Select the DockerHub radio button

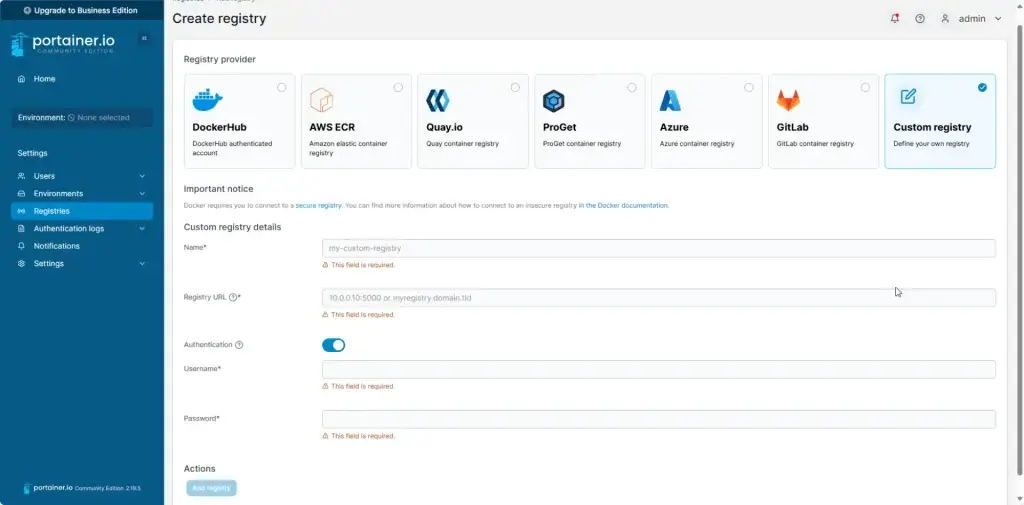tap(281, 88)
